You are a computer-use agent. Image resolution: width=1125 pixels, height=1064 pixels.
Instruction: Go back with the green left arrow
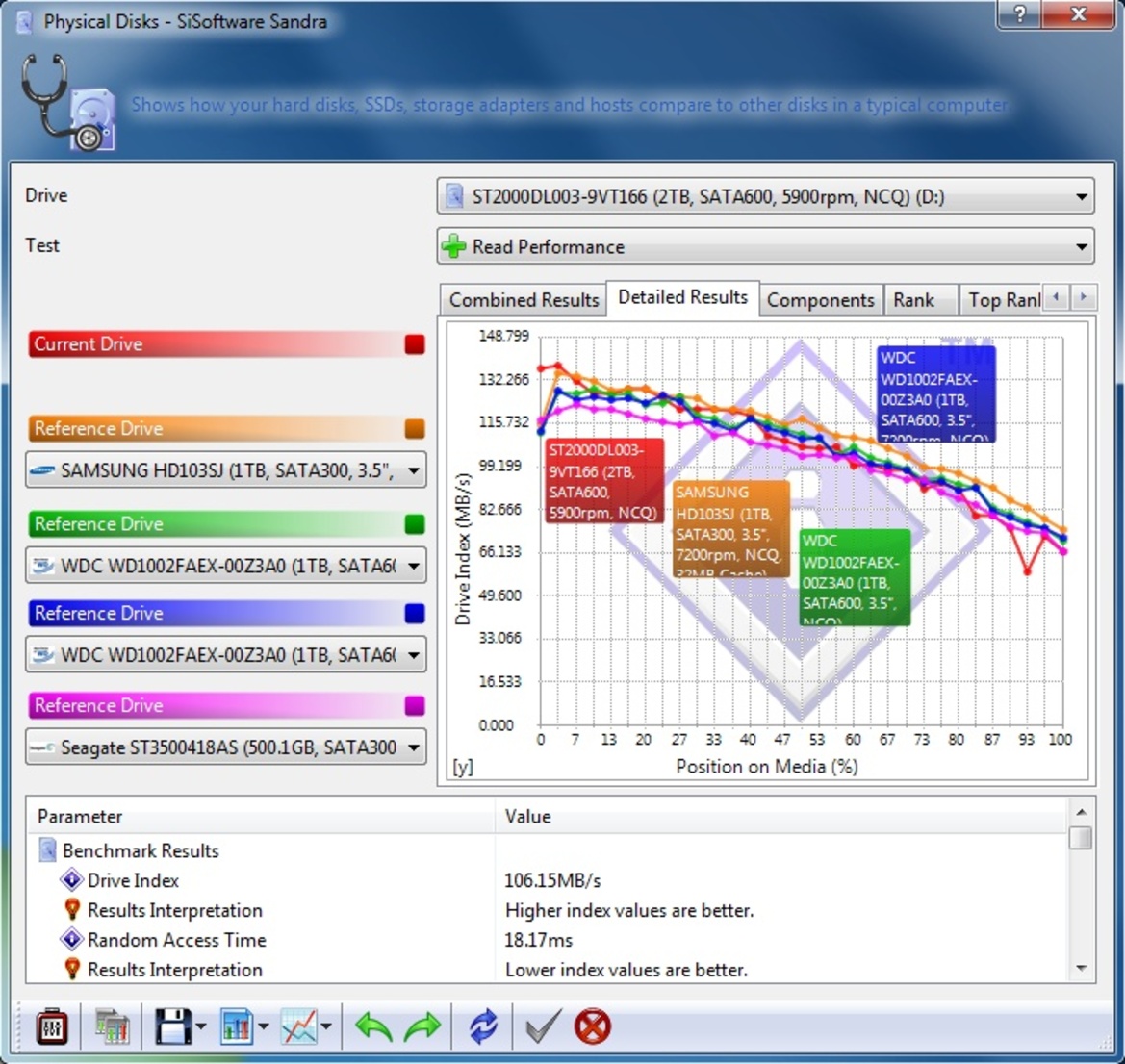coord(373,1026)
